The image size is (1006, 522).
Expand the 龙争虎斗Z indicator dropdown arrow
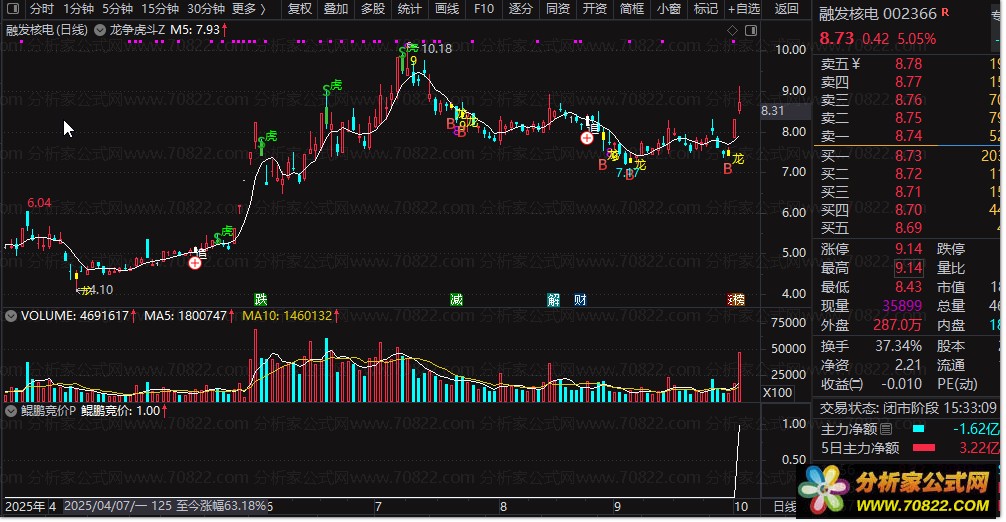(x=100, y=29)
